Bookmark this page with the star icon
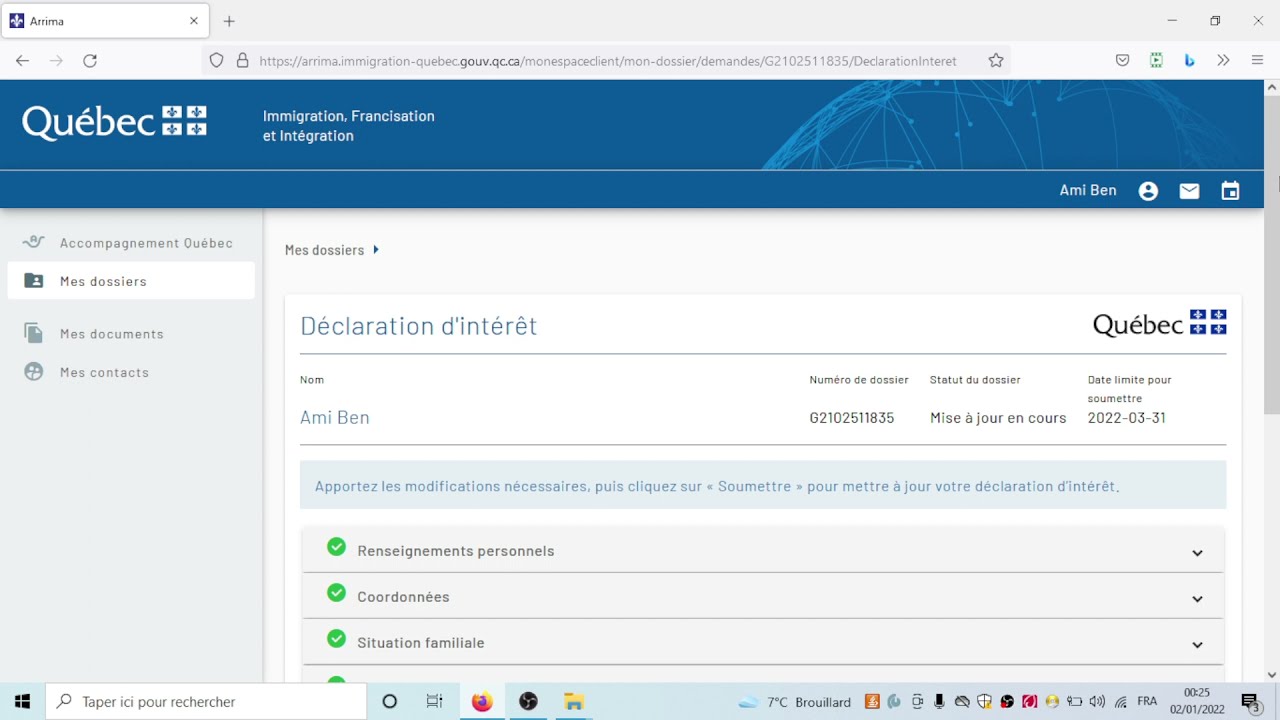This screenshot has height=720, width=1280. pyautogui.click(x=996, y=61)
